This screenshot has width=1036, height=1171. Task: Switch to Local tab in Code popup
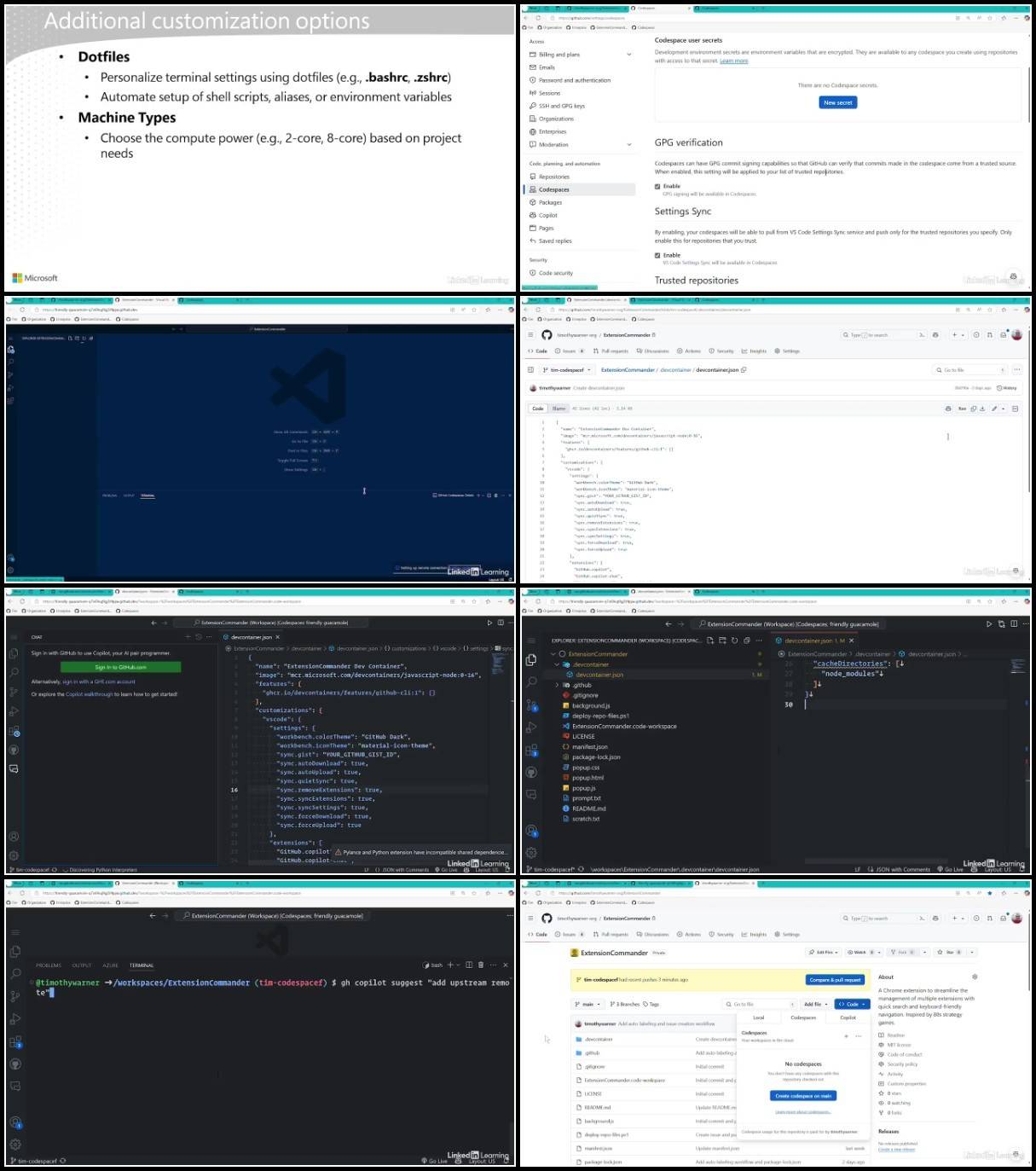coord(759,1017)
